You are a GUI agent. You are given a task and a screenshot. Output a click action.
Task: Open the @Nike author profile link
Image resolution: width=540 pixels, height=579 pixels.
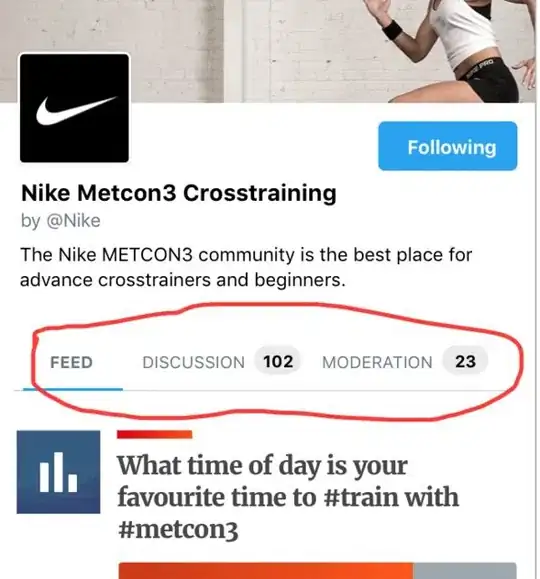coord(73,221)
